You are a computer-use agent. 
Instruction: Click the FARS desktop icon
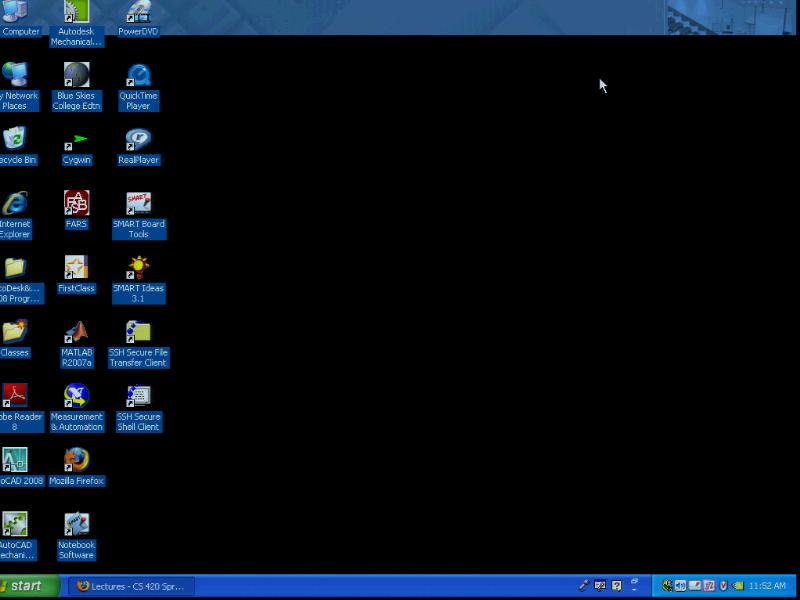point(76,204)
